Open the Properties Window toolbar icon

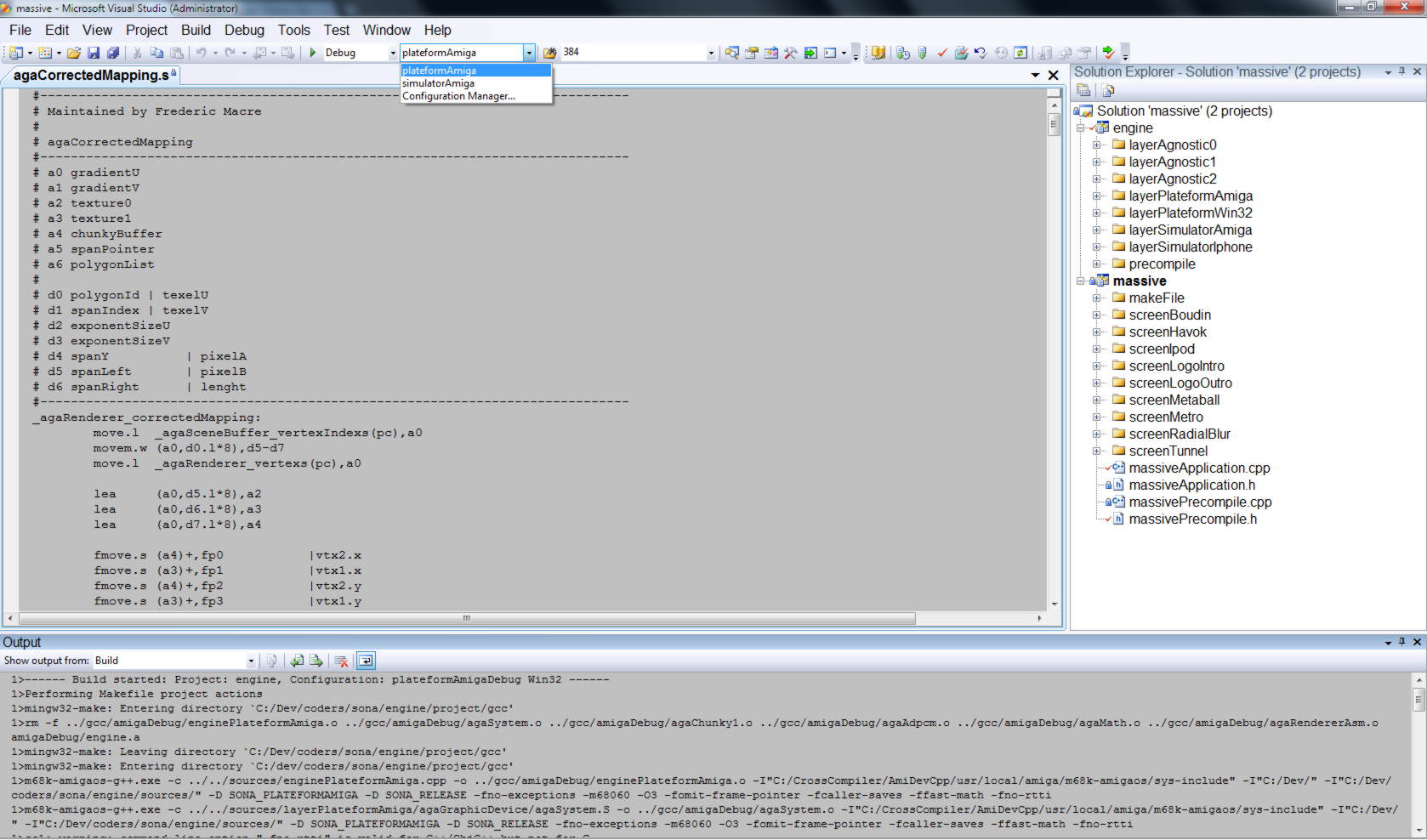pyautogui.click(x=751, y=53)
